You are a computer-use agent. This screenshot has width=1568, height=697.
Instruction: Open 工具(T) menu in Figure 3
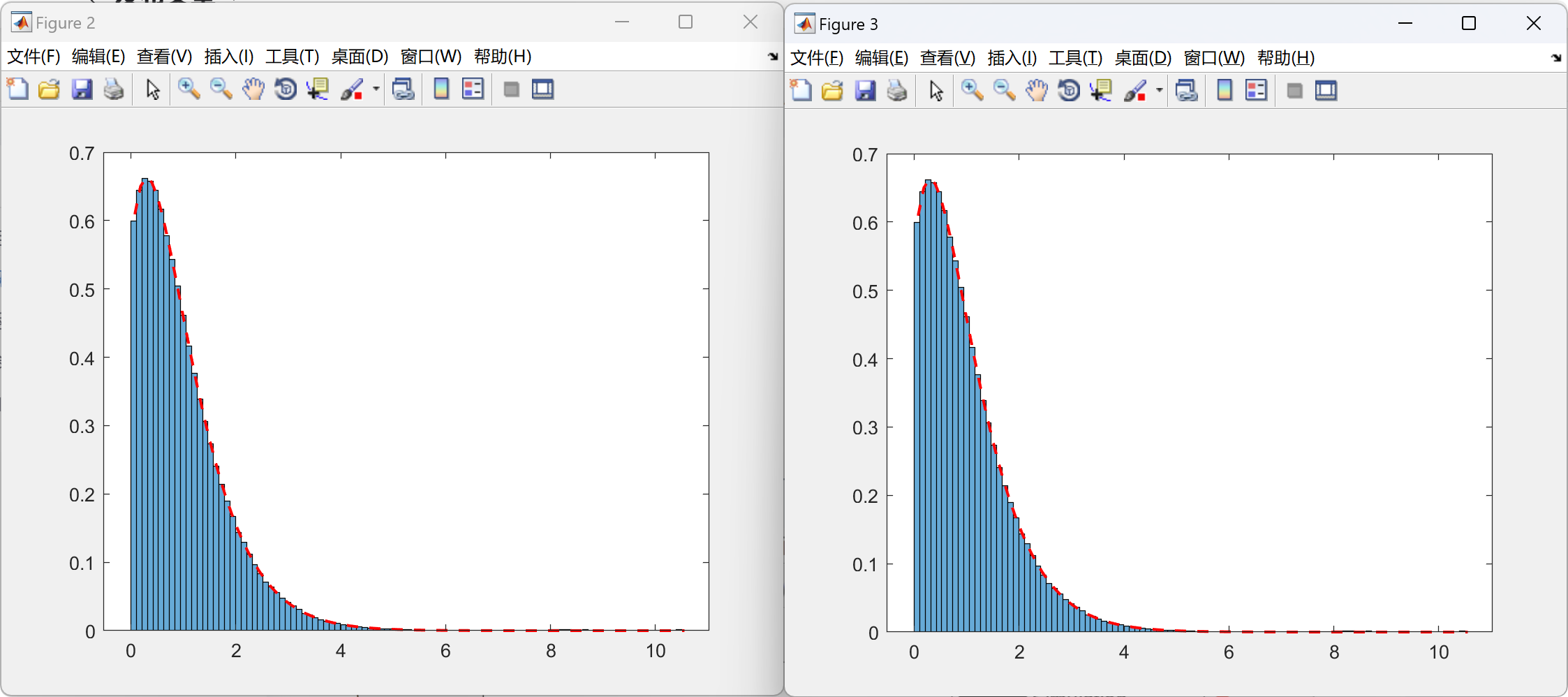coord(1076,58)
